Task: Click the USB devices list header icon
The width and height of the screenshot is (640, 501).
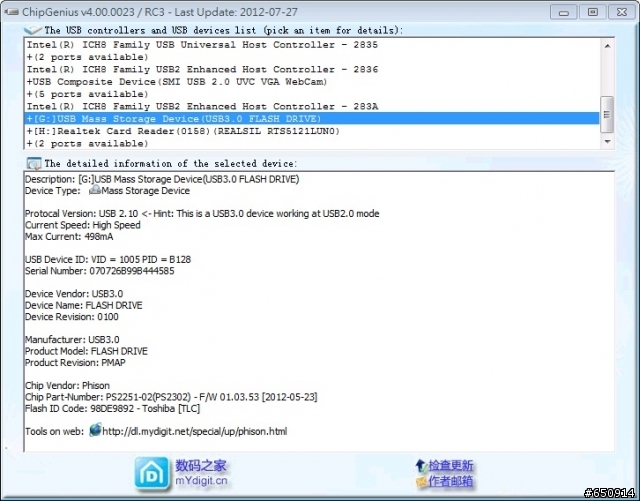Action: (x=33, y=30)
